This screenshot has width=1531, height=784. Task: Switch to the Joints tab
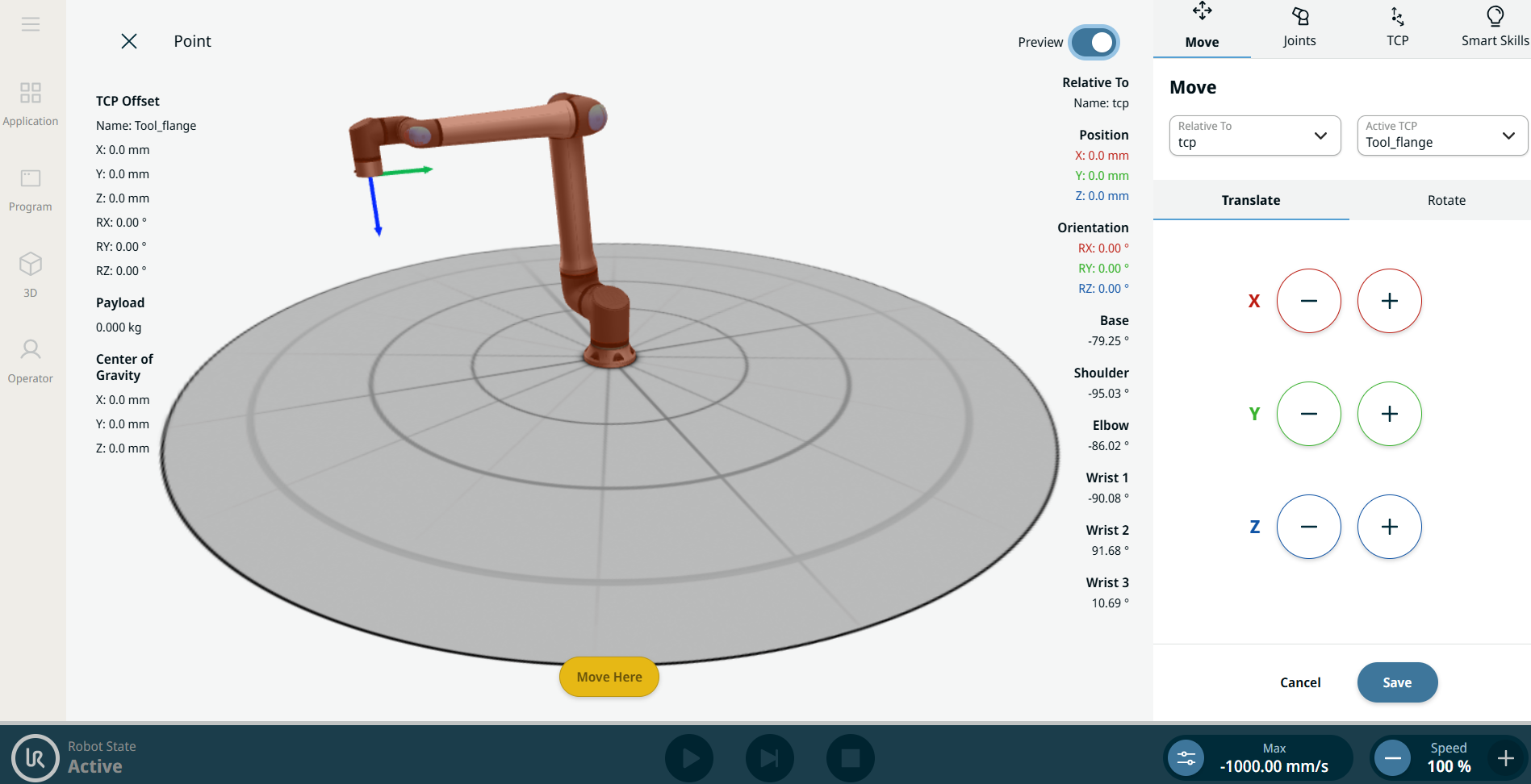coord(1299,29)
